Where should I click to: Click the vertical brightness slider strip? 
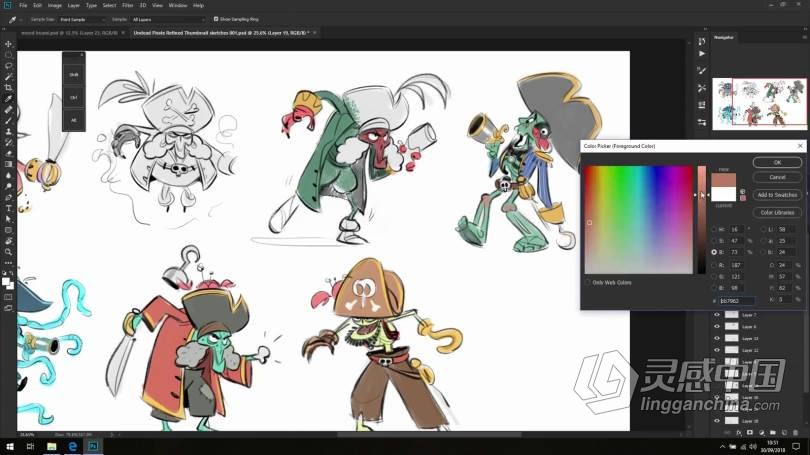pyautogui.click(x=702, y=219)
